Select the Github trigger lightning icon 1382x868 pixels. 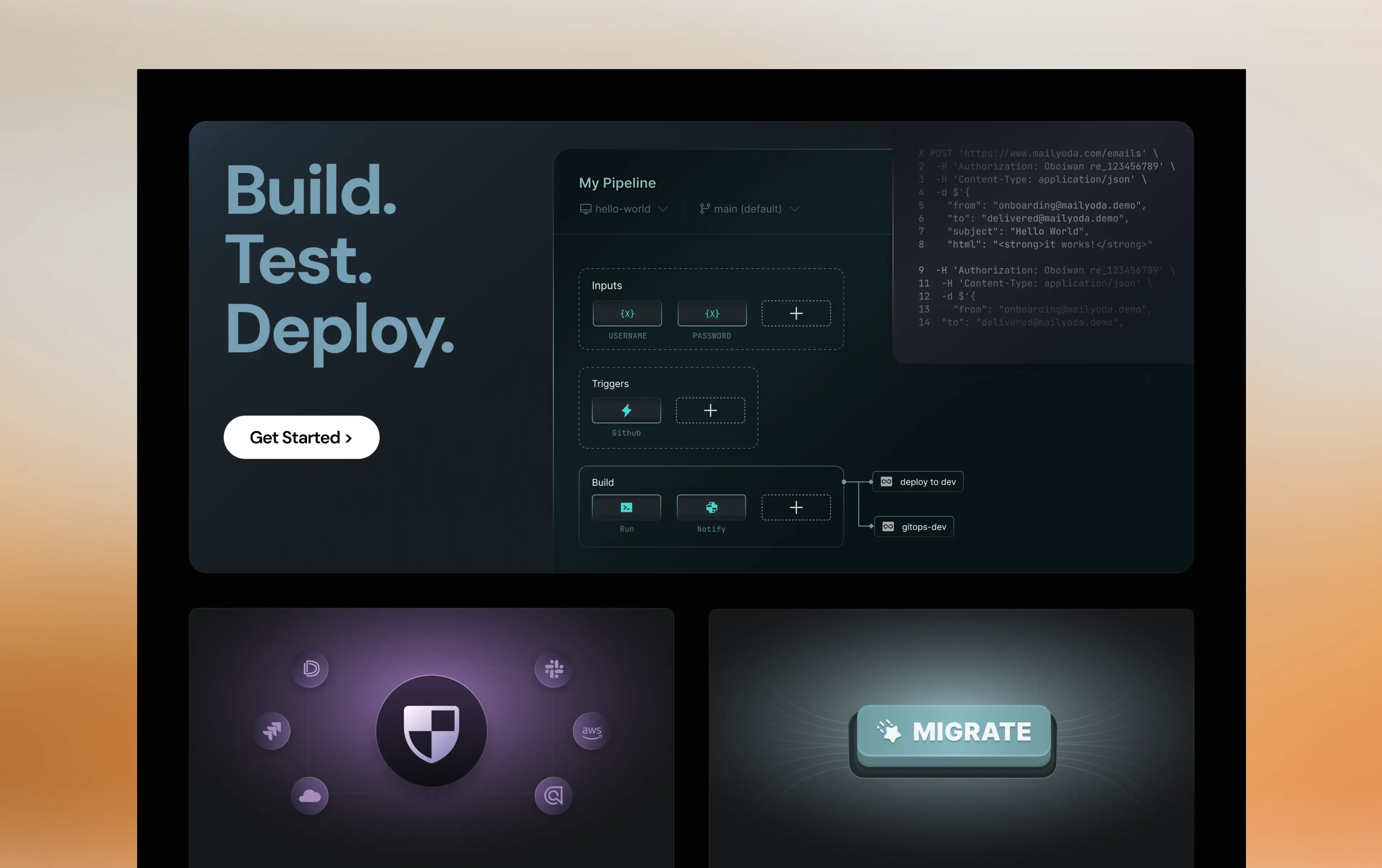pyautogui.click(x=626, y=410)
